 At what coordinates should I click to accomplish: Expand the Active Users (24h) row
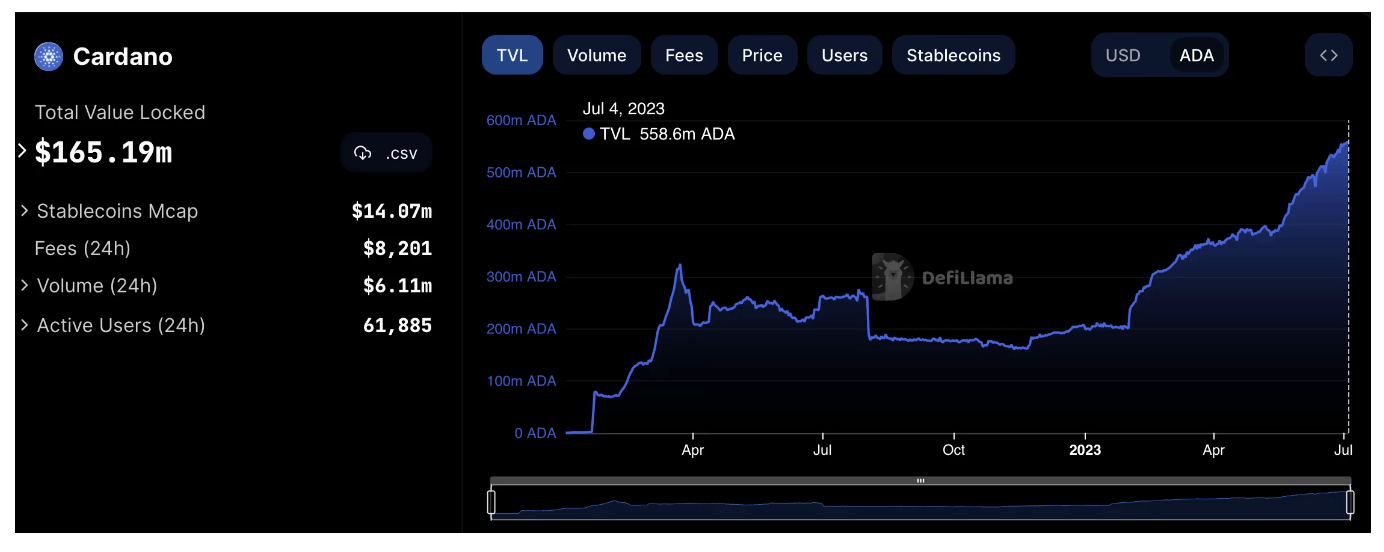[x=25, y=325]
